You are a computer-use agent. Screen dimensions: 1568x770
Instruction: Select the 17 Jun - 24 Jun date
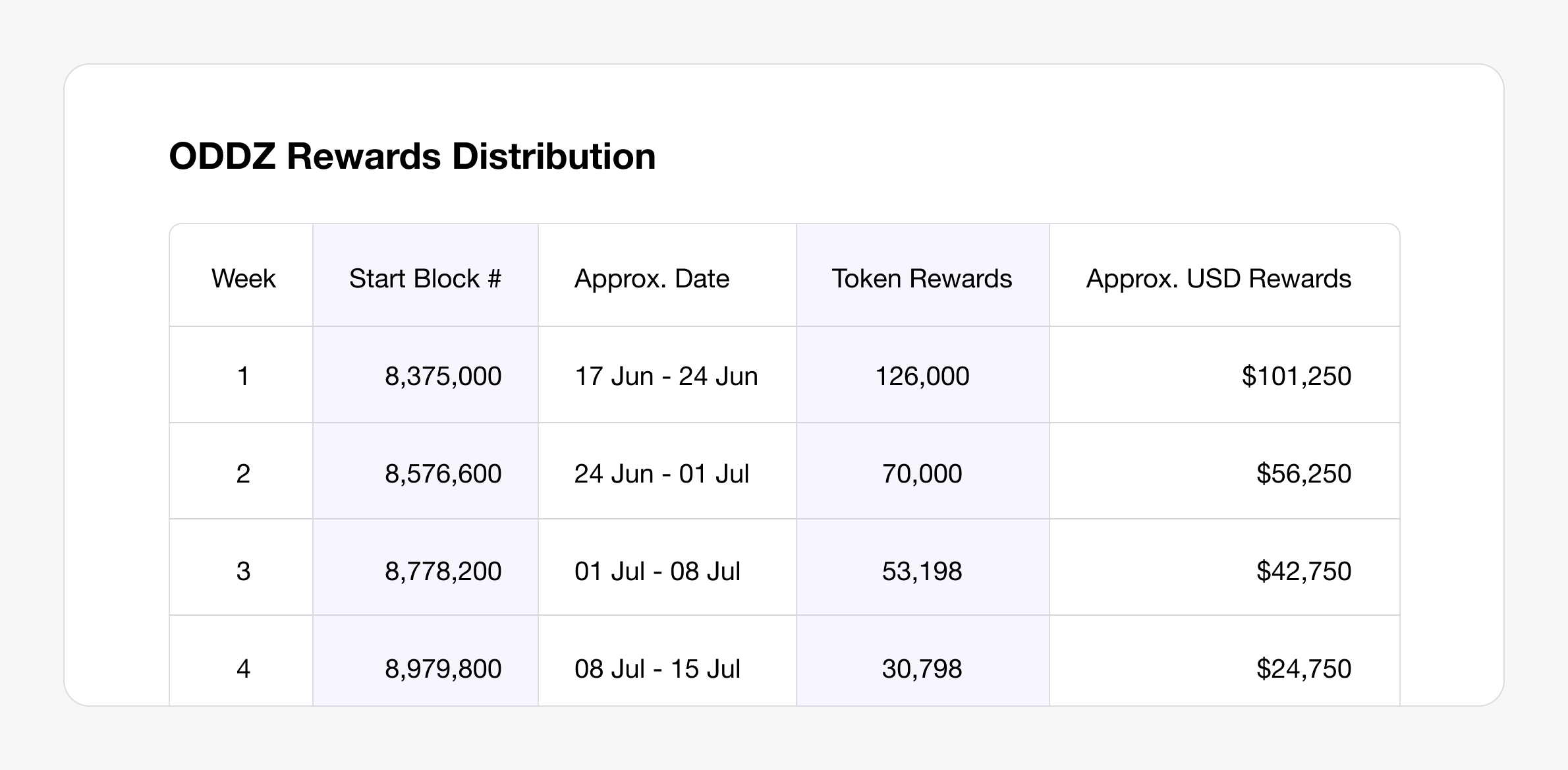tap(666, 376)
